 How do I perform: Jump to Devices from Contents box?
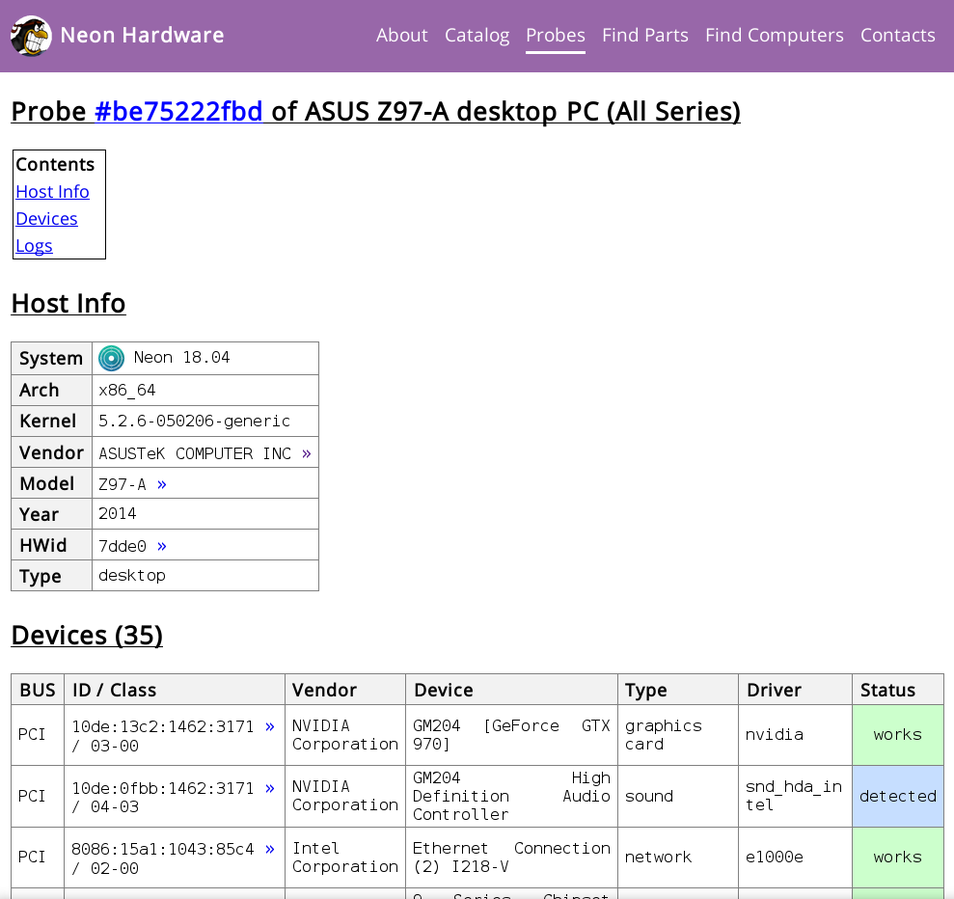[x=46, y=219]
